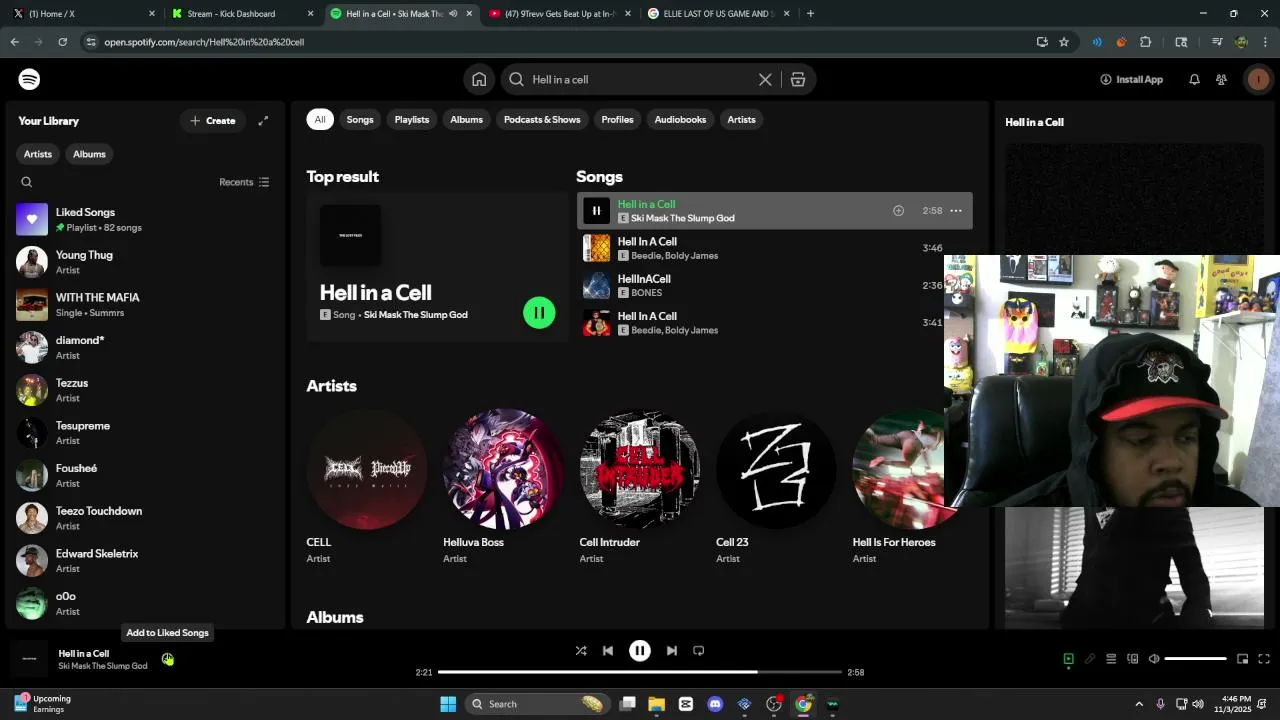Adjust the Spotify volume slider
Screen dimensions: 1280x720
(x=1196, y=659)
